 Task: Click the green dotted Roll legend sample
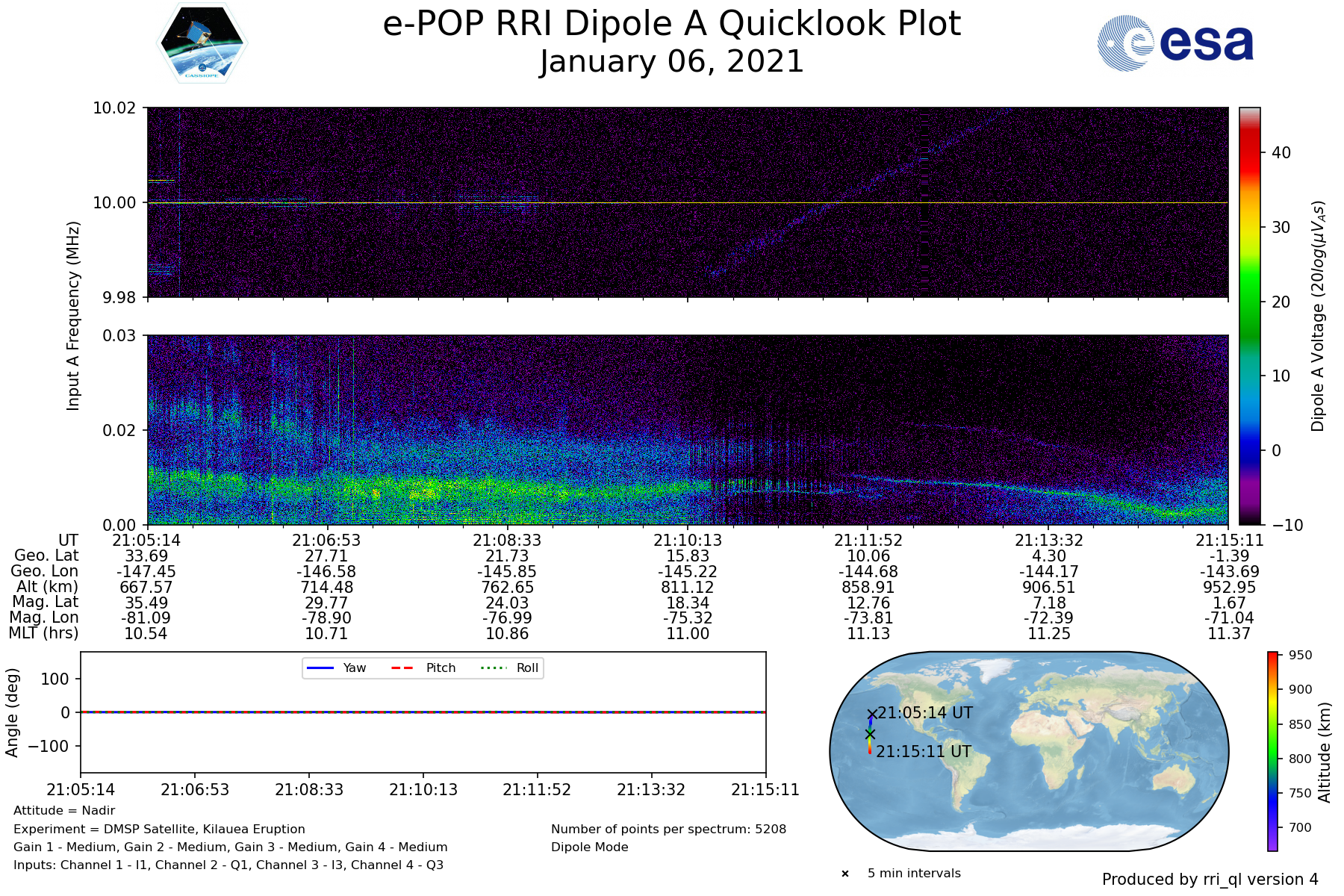[x=493, y=668]
